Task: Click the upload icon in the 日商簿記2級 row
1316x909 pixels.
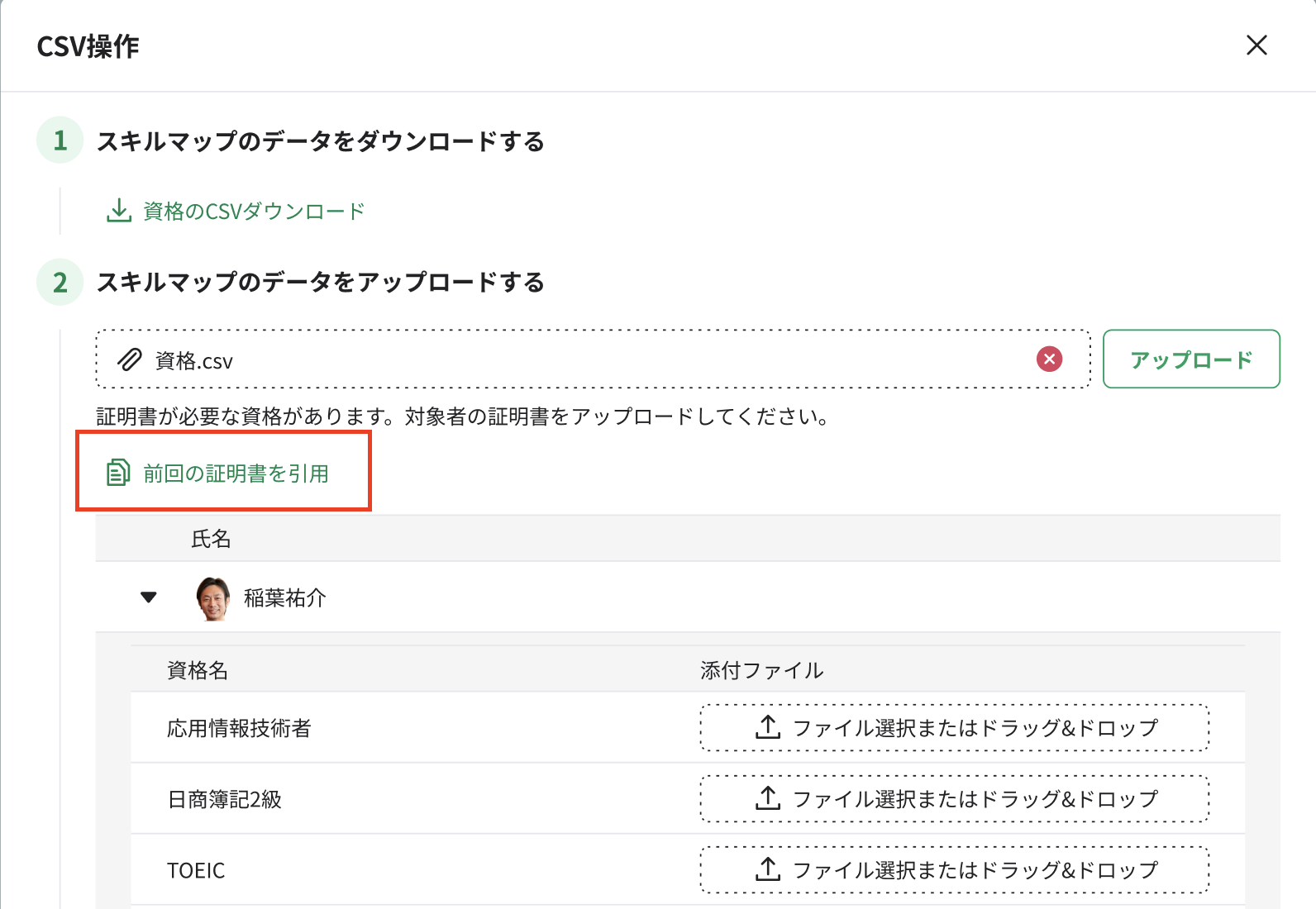Action: coord(768,798)
